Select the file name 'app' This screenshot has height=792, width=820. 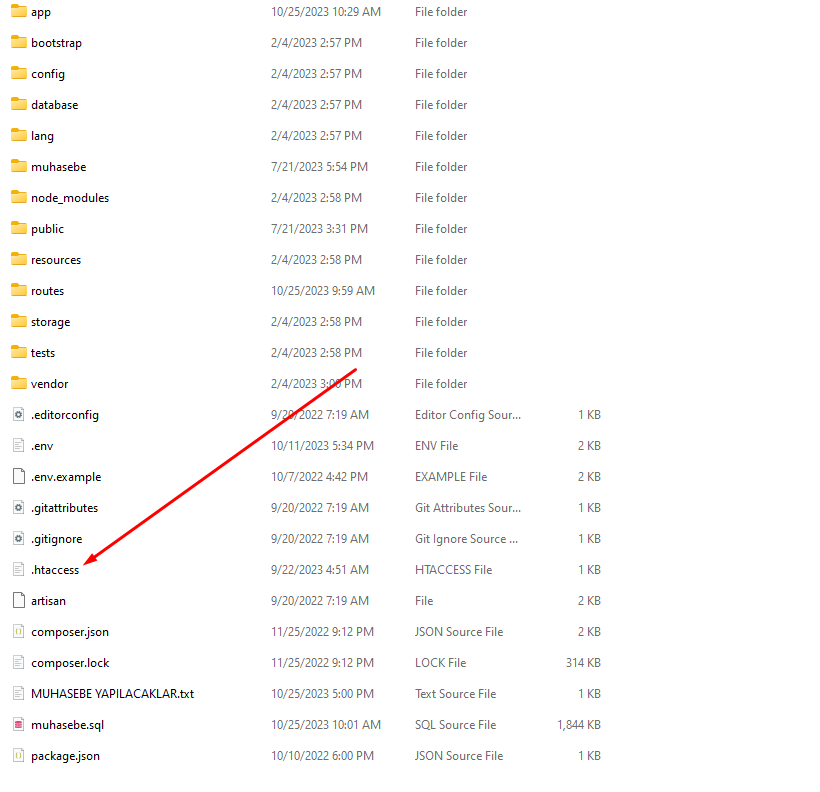pos(41,13)
